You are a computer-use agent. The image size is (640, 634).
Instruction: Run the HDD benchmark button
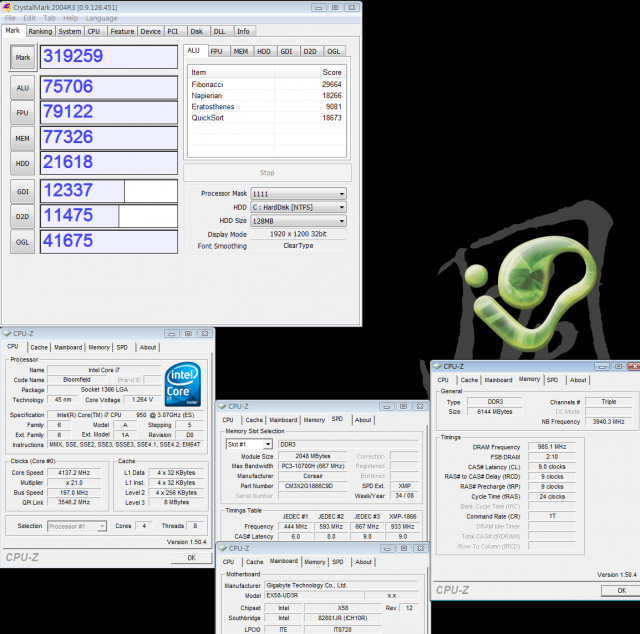click(x=23, y=163)
